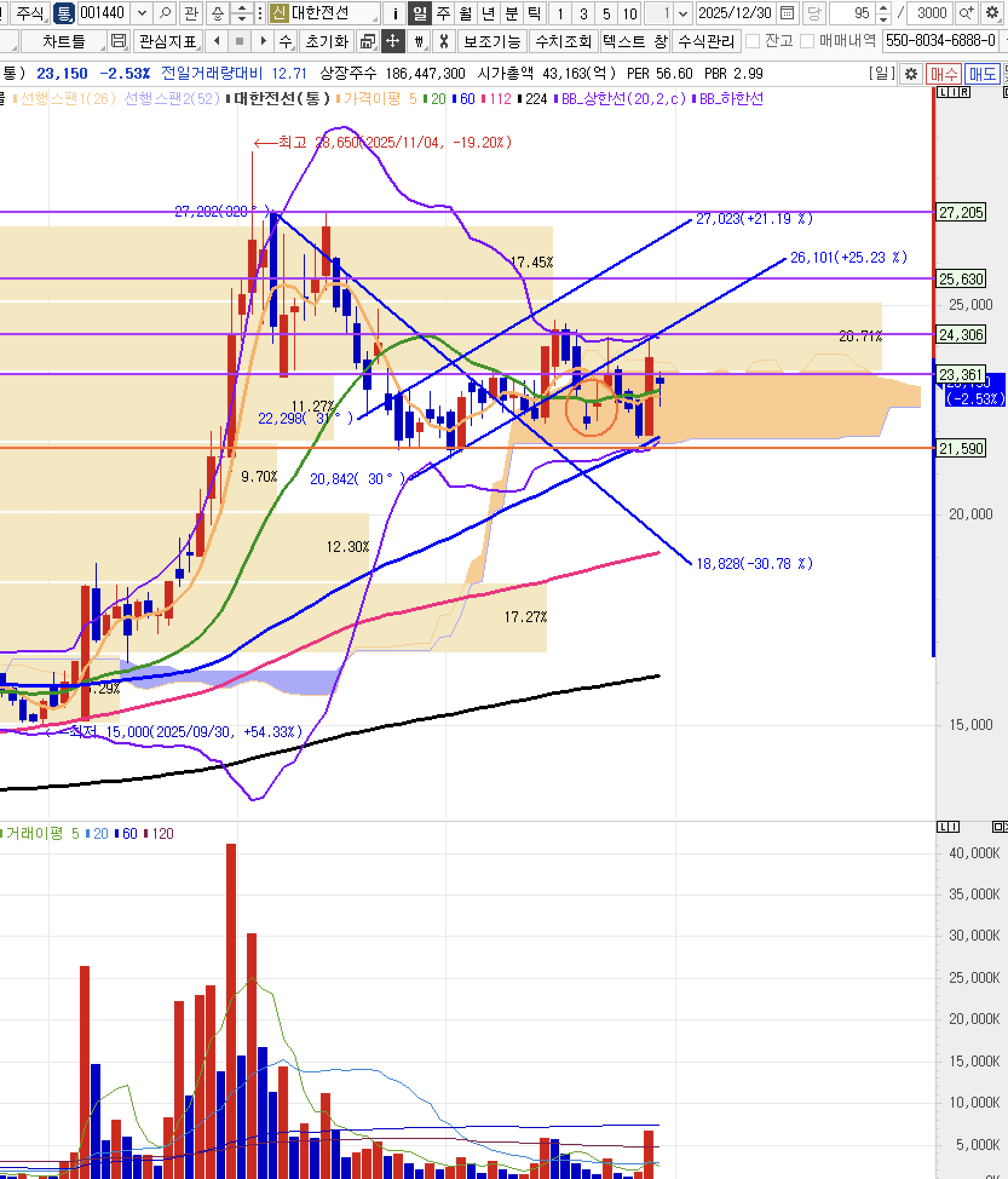Click the stock search magnifier icon

(165, 13)
